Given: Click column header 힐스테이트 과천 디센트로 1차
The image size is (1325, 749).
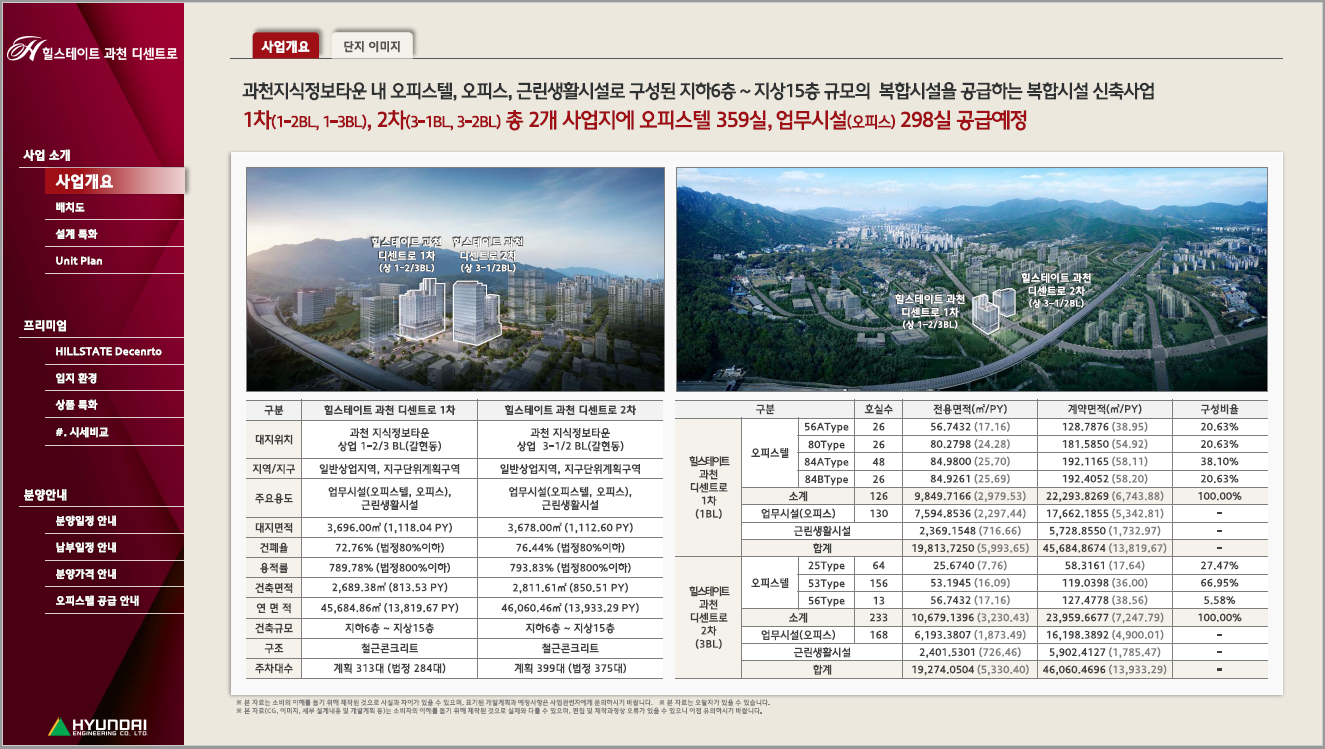Looking at the screenshot, I should [390, 410].
